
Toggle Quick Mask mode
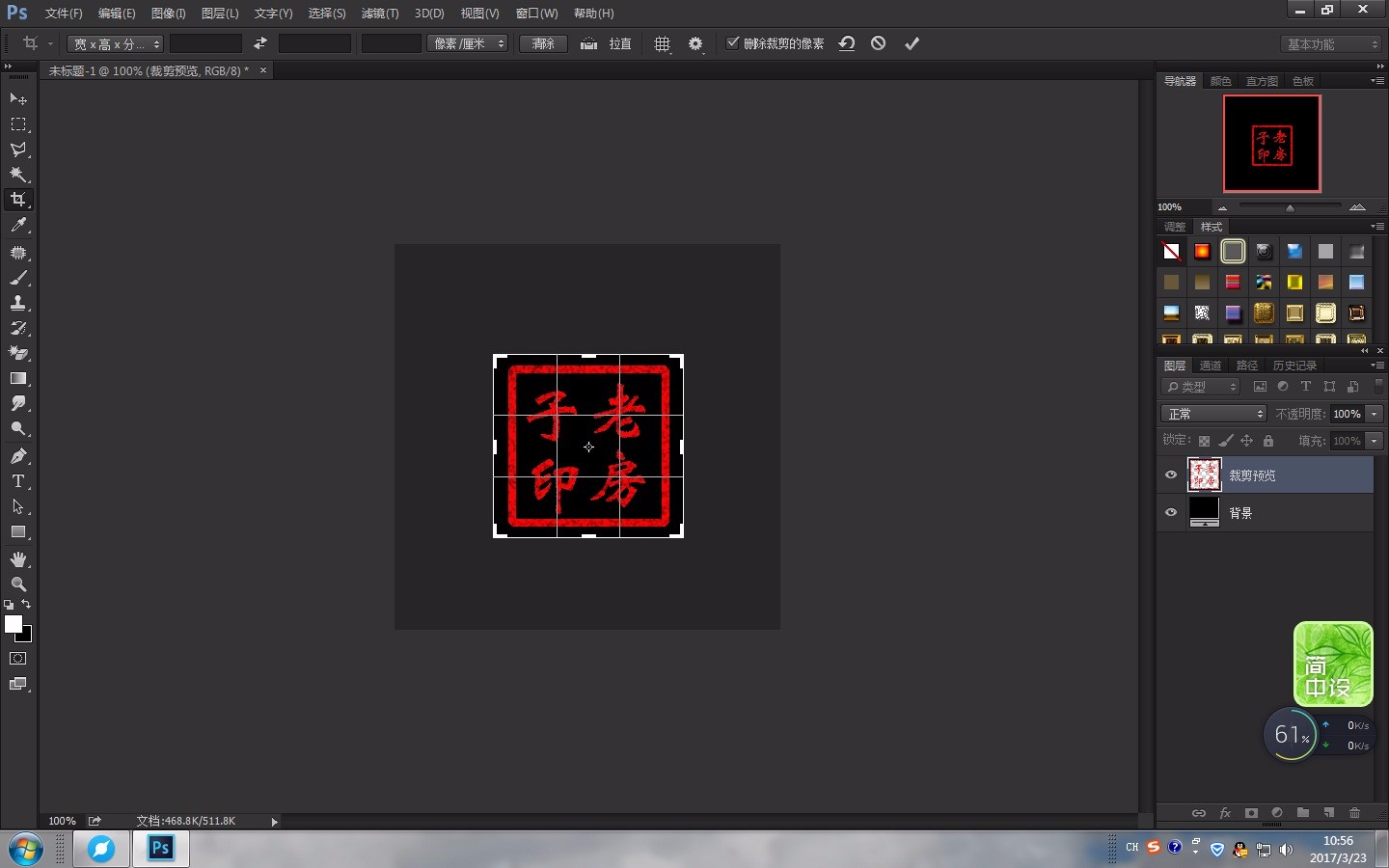pos(18,659)
